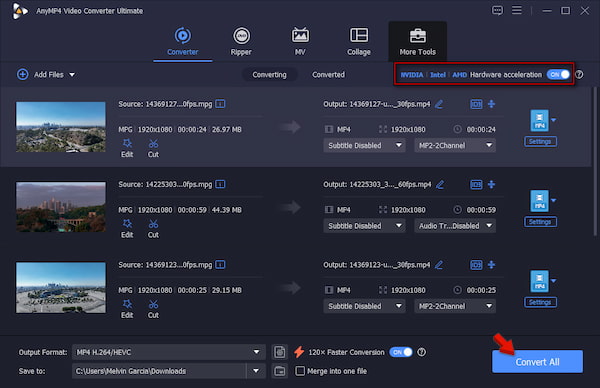Open Subtitle Disabled dropdown for 14369127 file
This screenshot has height=388, width=600.
pyautogui.click(x=364, y=145)
